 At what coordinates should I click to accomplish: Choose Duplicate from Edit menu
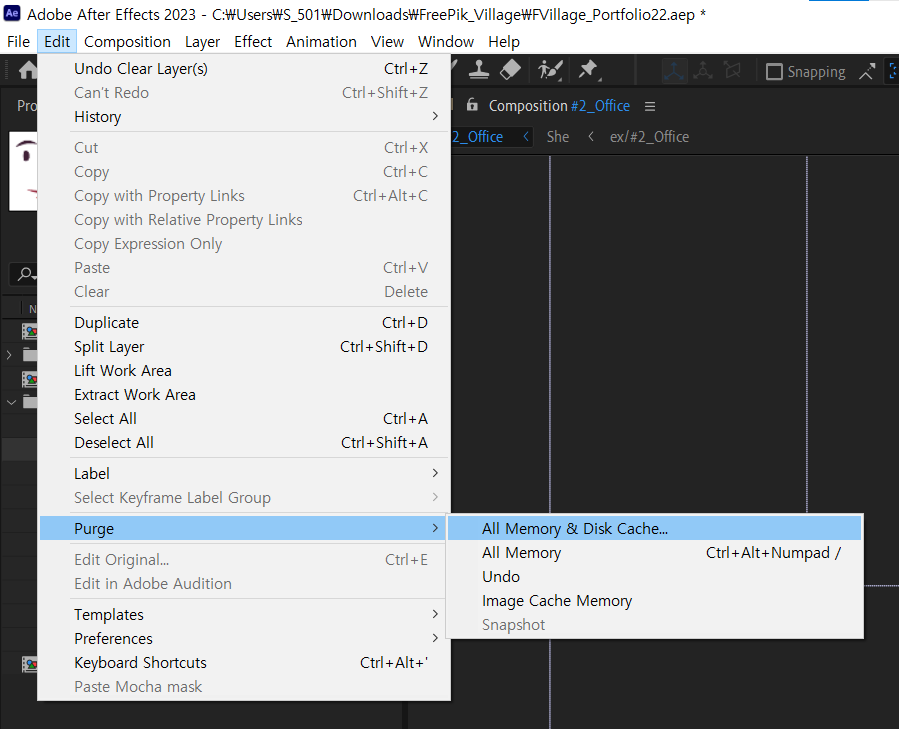click(x=244, y=322)
